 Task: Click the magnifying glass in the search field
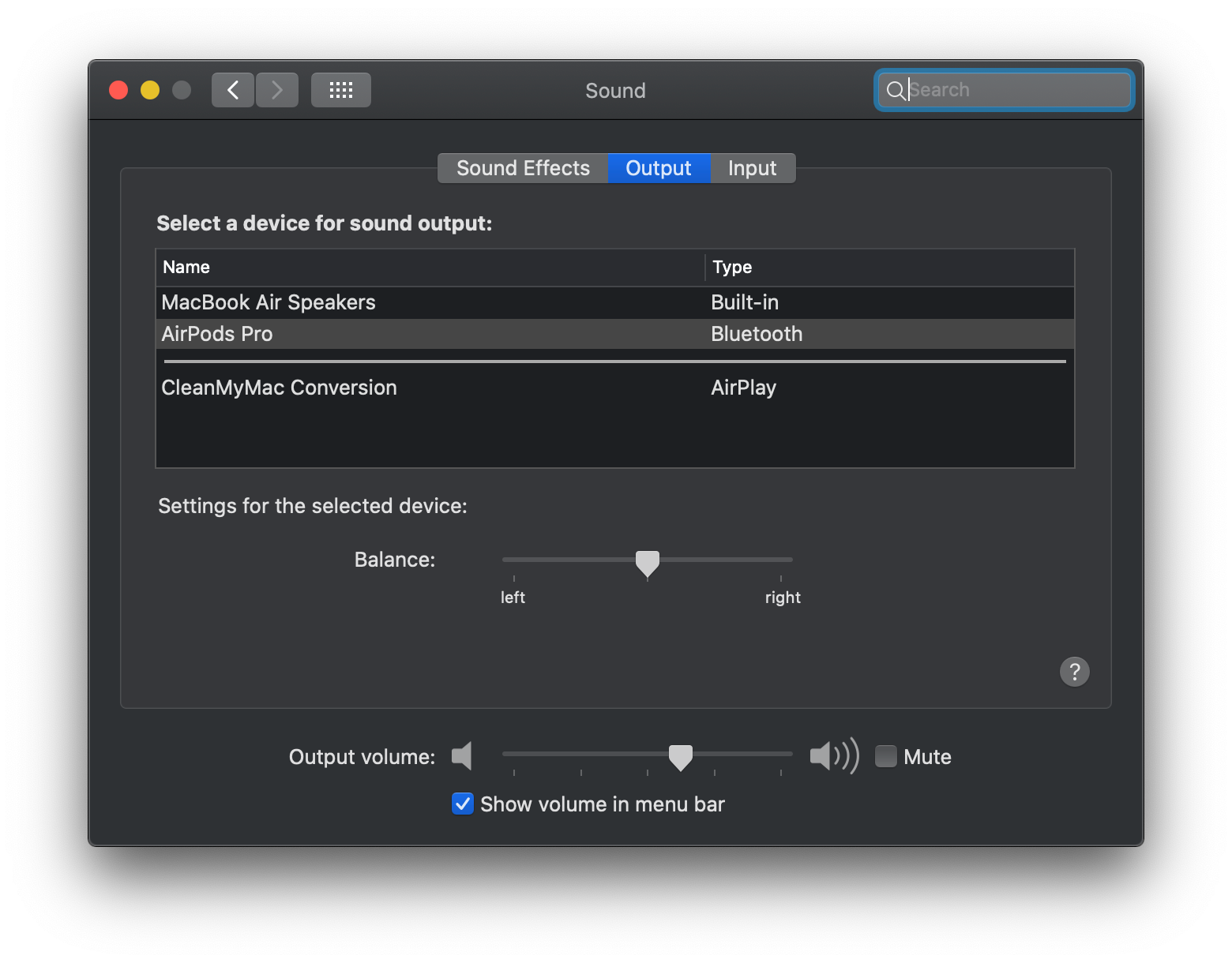(896, 90)
